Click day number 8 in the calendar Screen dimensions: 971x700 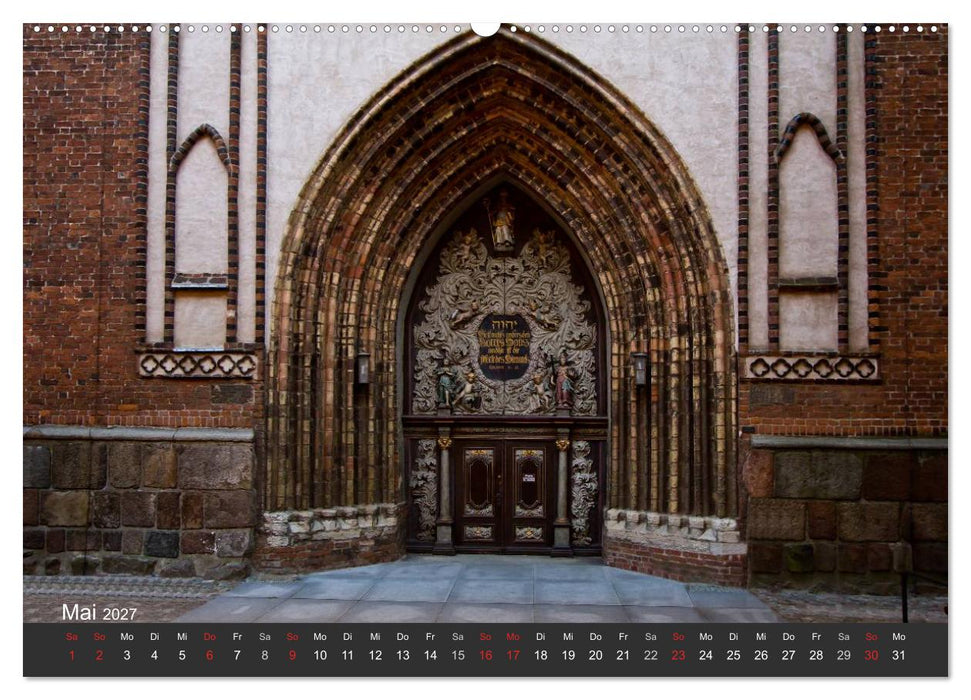(x=264, y=655)
